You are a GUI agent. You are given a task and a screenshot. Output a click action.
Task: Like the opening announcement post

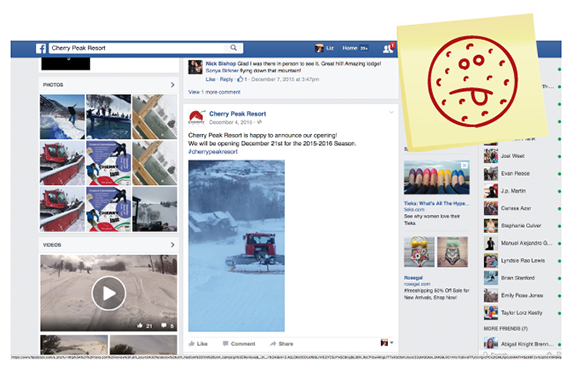pos(198,344)
